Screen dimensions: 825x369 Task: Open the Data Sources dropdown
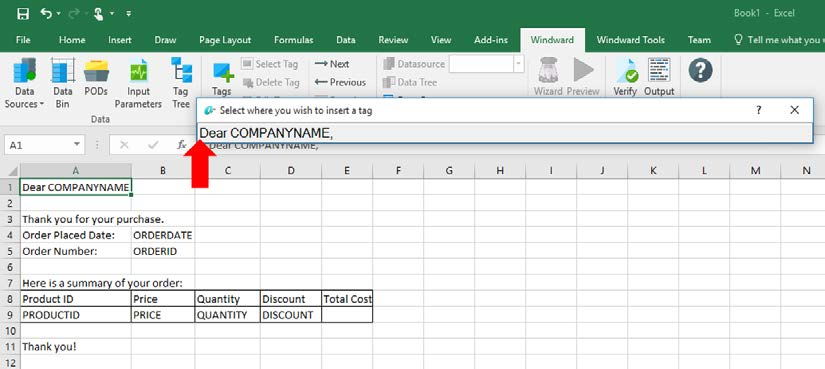[x=24, y=83]
